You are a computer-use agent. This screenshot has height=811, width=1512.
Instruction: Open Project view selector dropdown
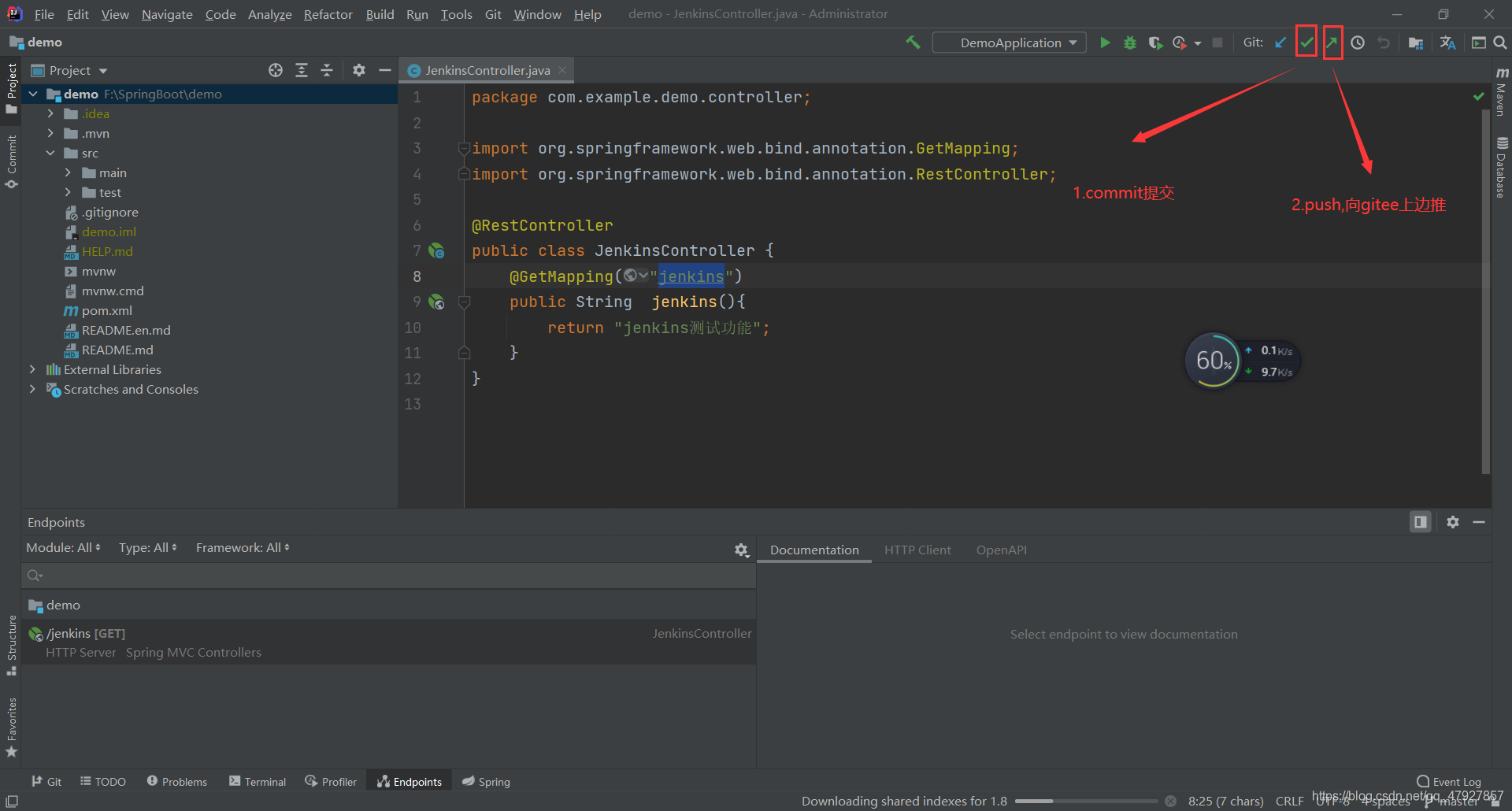(69, 70)
